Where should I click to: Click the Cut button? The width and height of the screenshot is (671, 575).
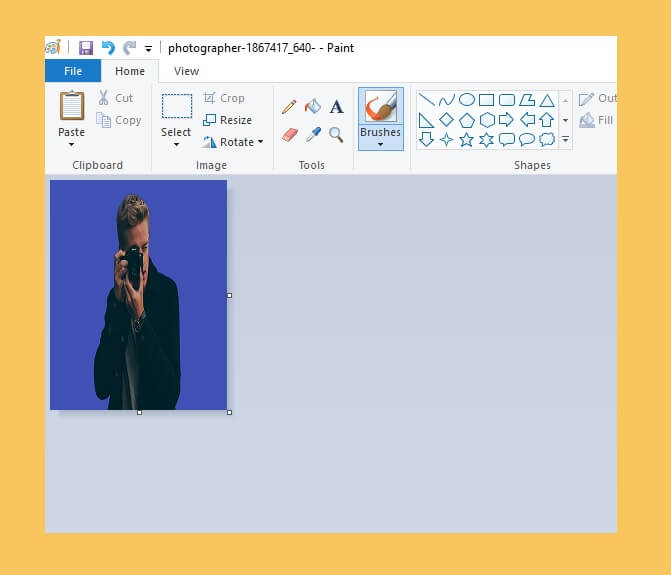pos(116,98)
